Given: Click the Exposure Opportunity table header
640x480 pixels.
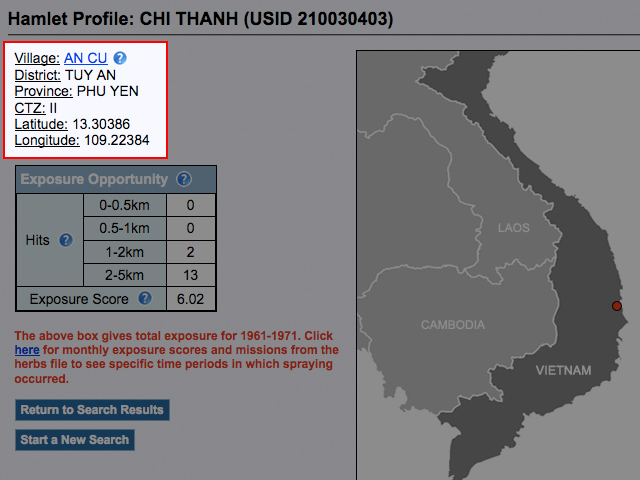Looking at the screenshot, I should [x=116, y=180].
